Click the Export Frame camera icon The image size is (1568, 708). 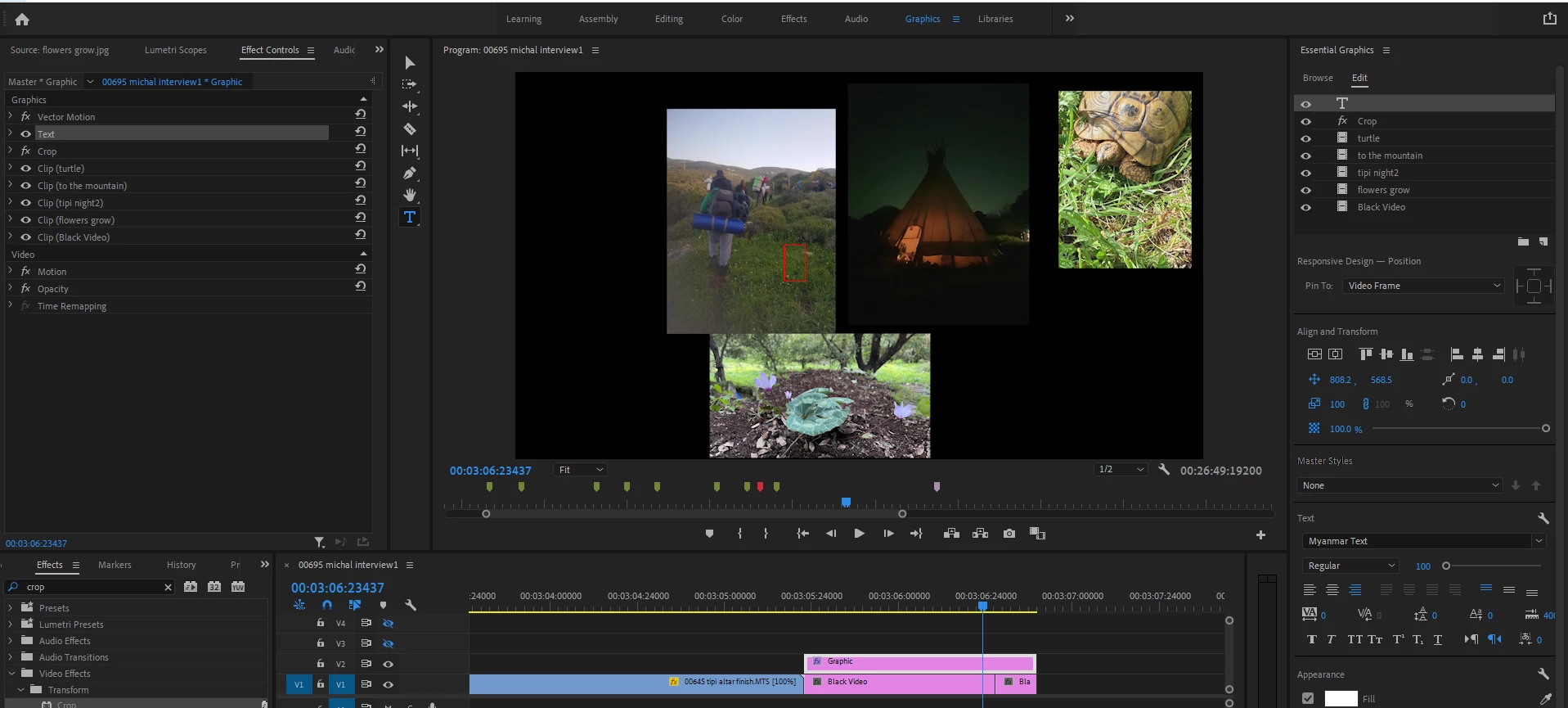click(1009, 534)
